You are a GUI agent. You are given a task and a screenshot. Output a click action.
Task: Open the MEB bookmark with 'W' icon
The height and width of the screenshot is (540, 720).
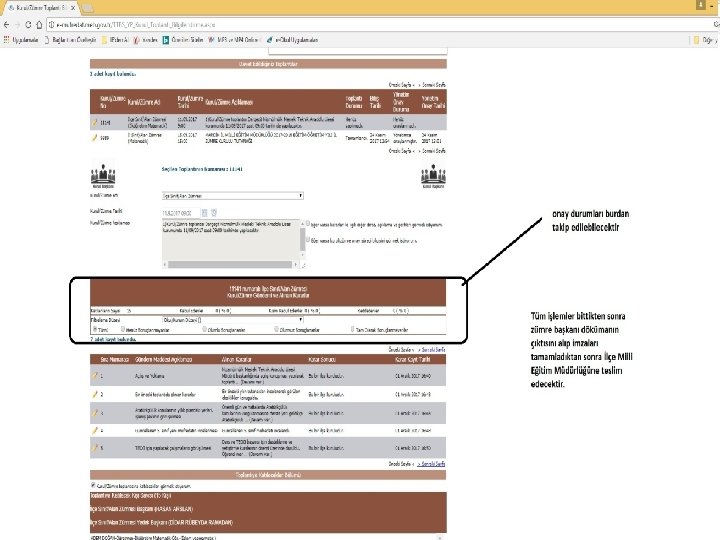coord(233,40)
